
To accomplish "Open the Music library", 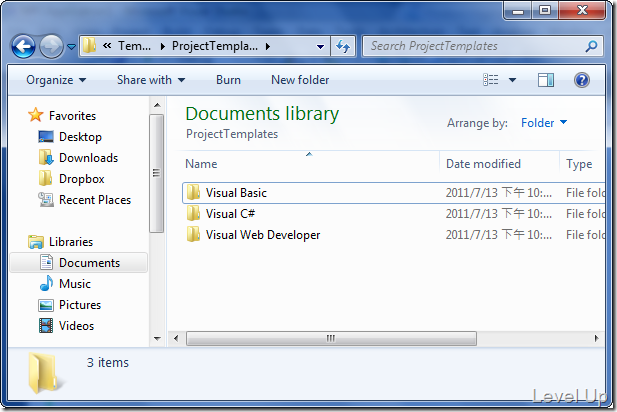I will coord(75,284).
